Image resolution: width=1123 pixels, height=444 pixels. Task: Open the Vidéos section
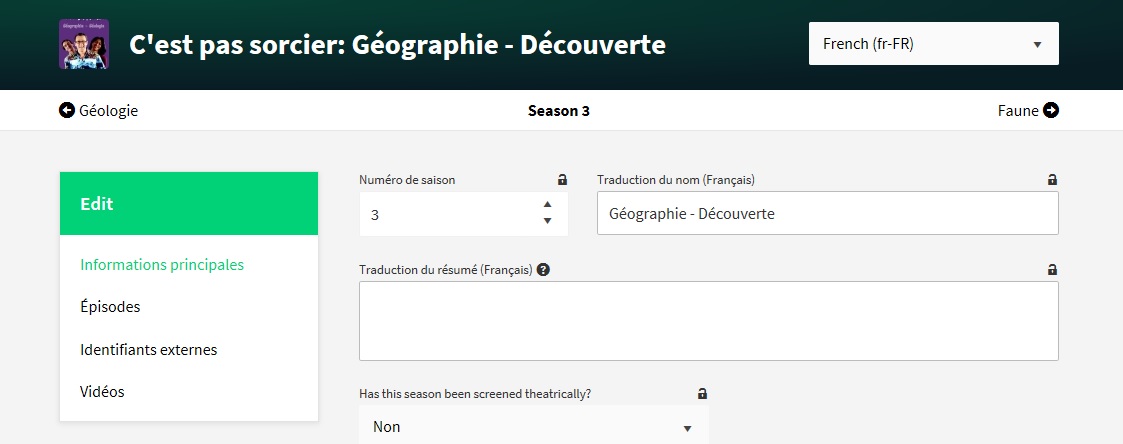(102, 392)
